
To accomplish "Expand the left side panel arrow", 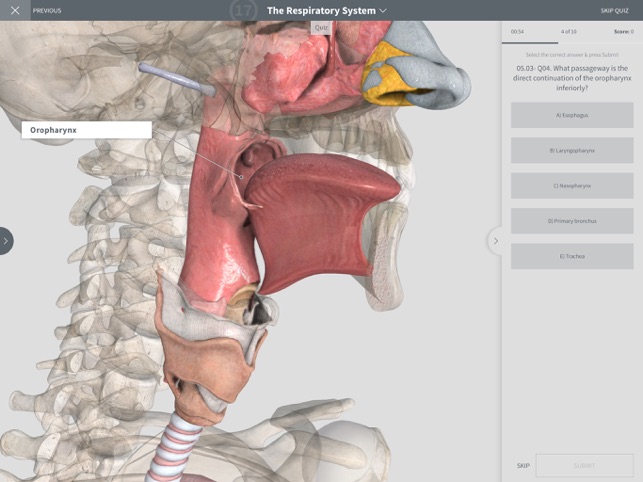I will click(x=6, y=241).
